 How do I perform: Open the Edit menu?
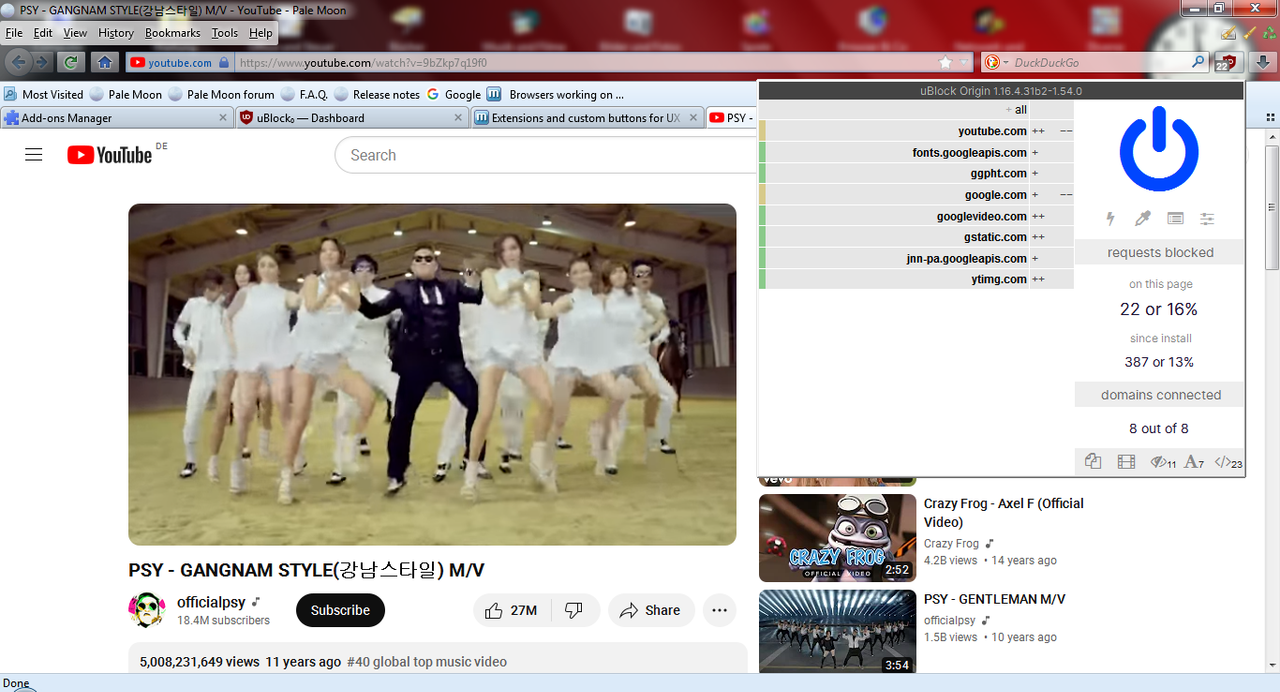[x=43, y=33]
